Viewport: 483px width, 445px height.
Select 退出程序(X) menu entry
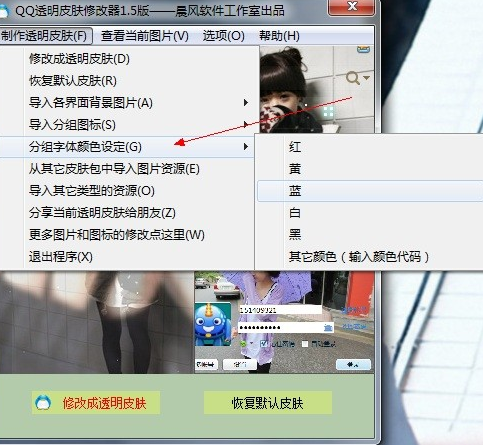pyautogui.click(x=61, y=257)
